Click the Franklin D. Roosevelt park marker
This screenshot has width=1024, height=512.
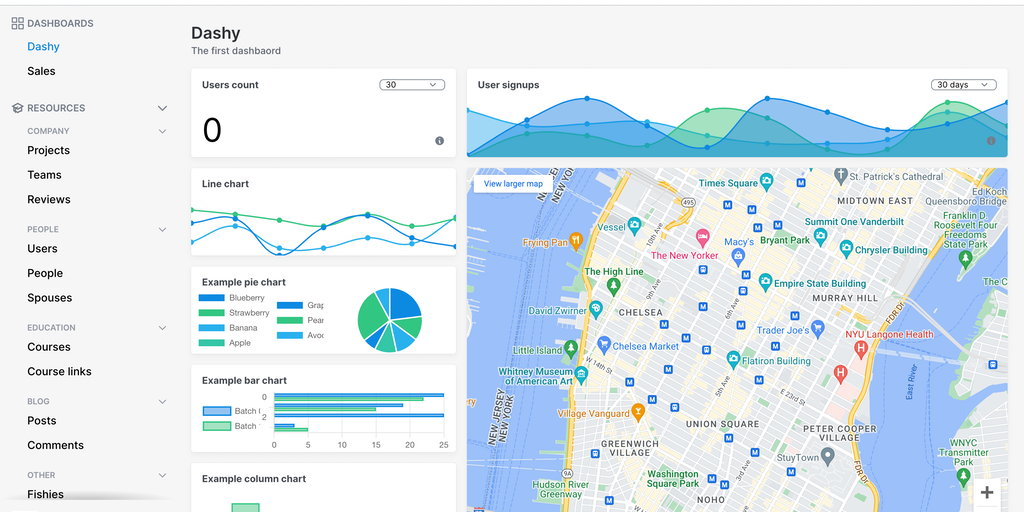[965, 259]
